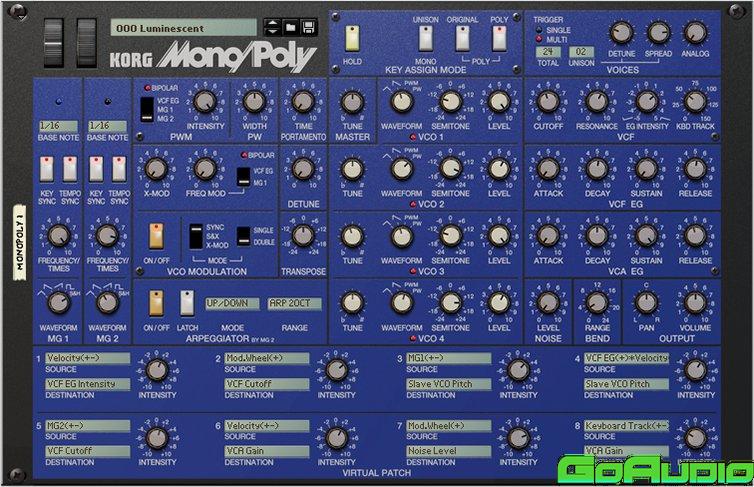Open the patch browser folder icon
The height and width of the screenshot is (487, 754).
coord(290,28)
